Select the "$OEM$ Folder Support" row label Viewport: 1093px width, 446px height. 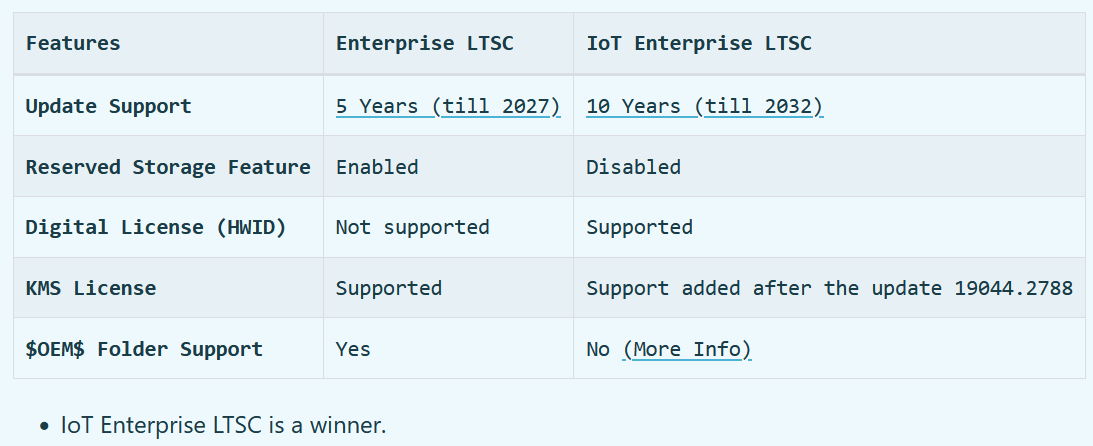pyautogui.click(x=144, y=349)
